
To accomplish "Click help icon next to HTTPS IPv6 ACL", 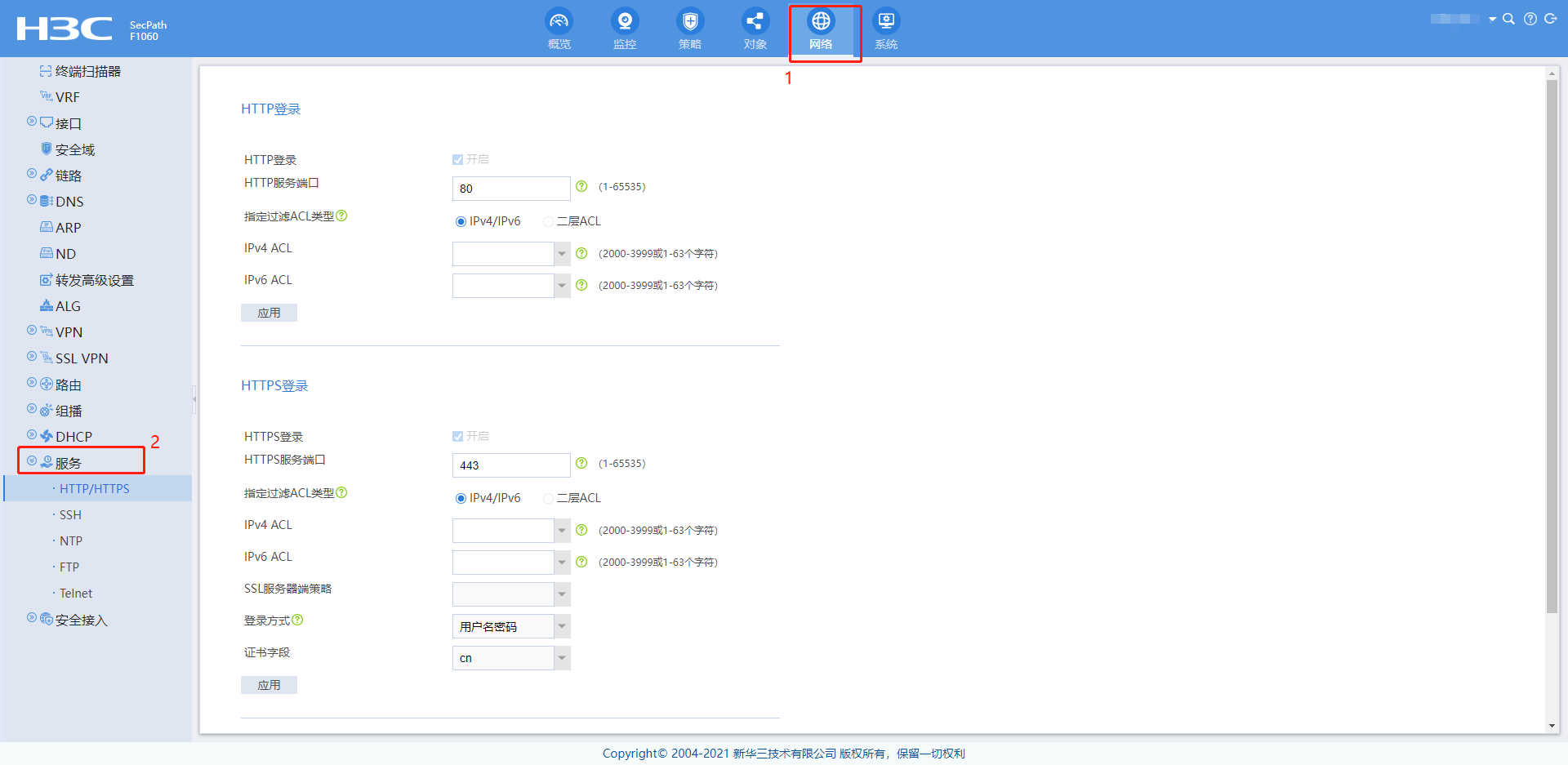I will pyautogui.click(x=581, y=562).
